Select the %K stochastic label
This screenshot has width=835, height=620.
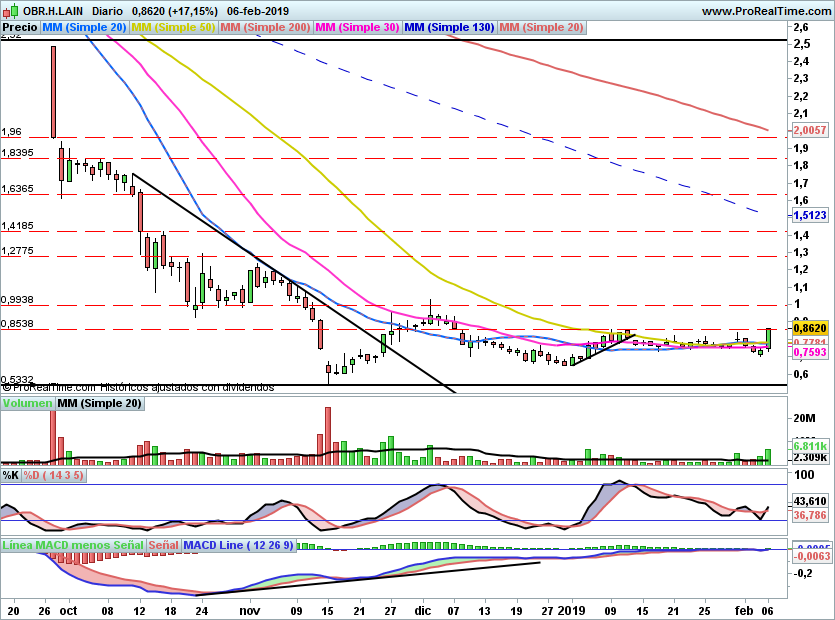tap(11, 475)
